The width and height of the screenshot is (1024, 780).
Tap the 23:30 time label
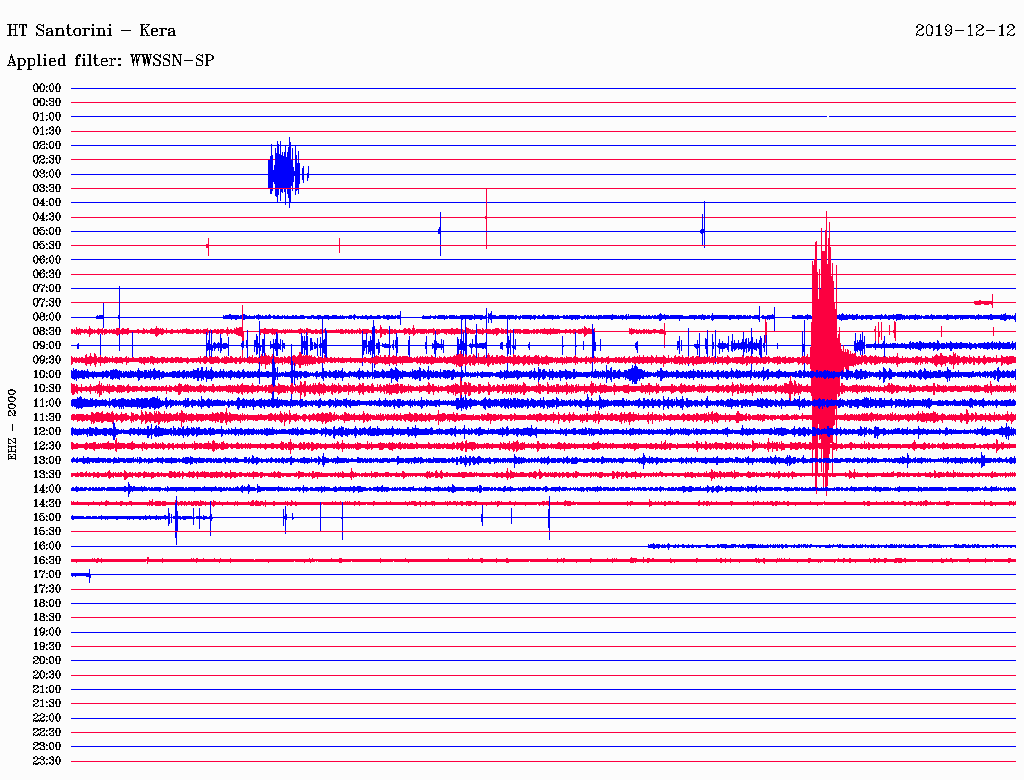(x=47, y=760)
